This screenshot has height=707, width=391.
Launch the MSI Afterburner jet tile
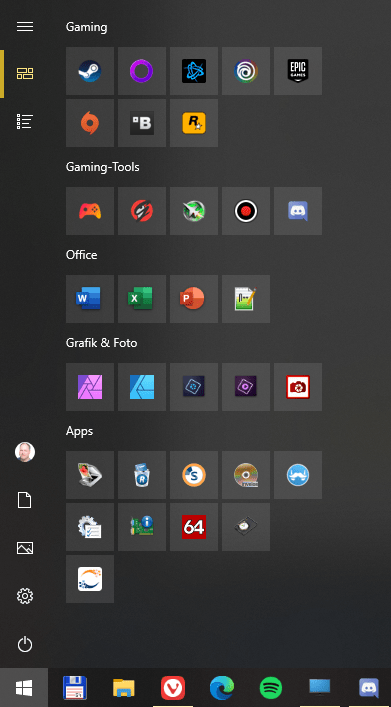(194, 211)
